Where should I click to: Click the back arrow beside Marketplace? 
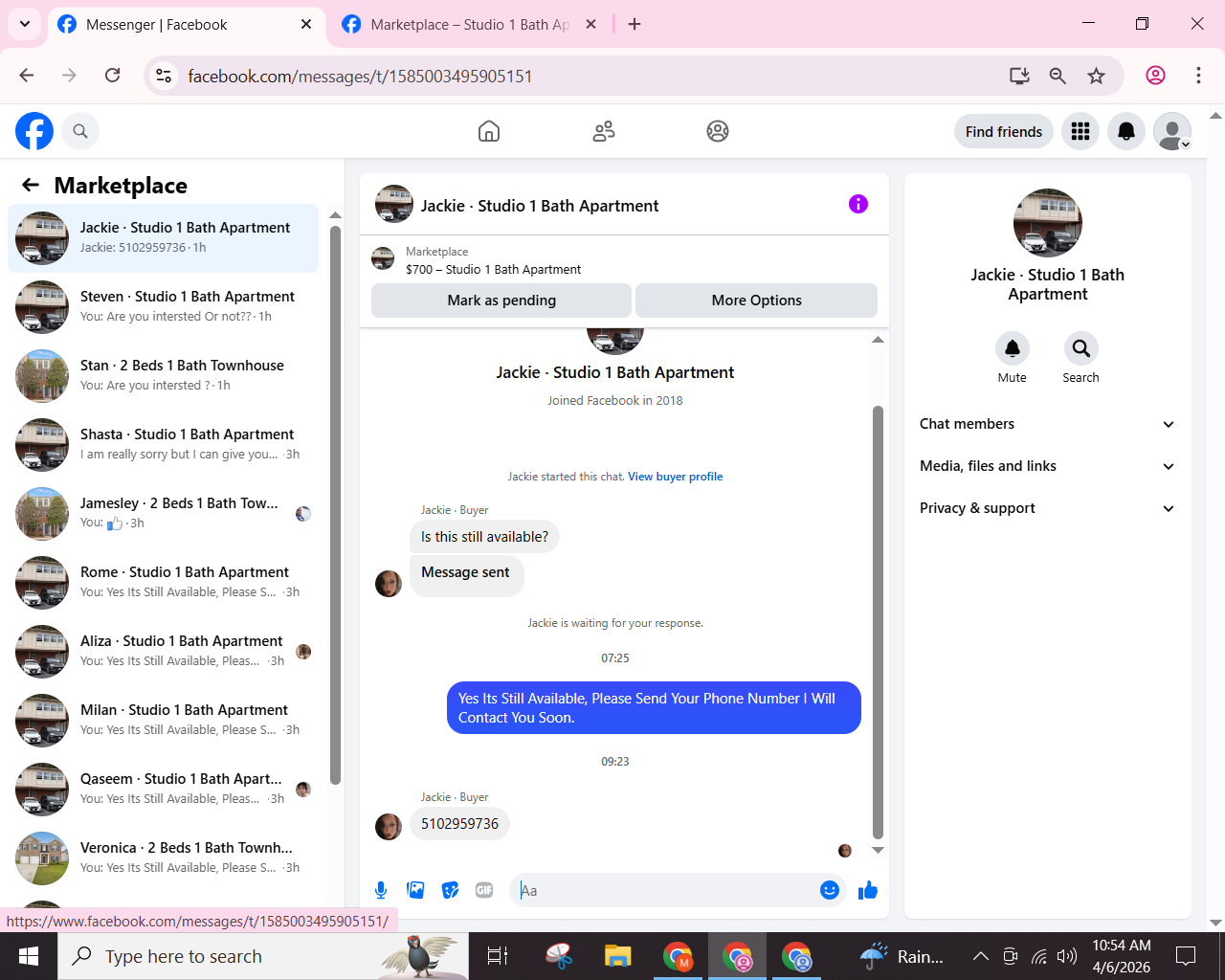click(x=31, y=185)
